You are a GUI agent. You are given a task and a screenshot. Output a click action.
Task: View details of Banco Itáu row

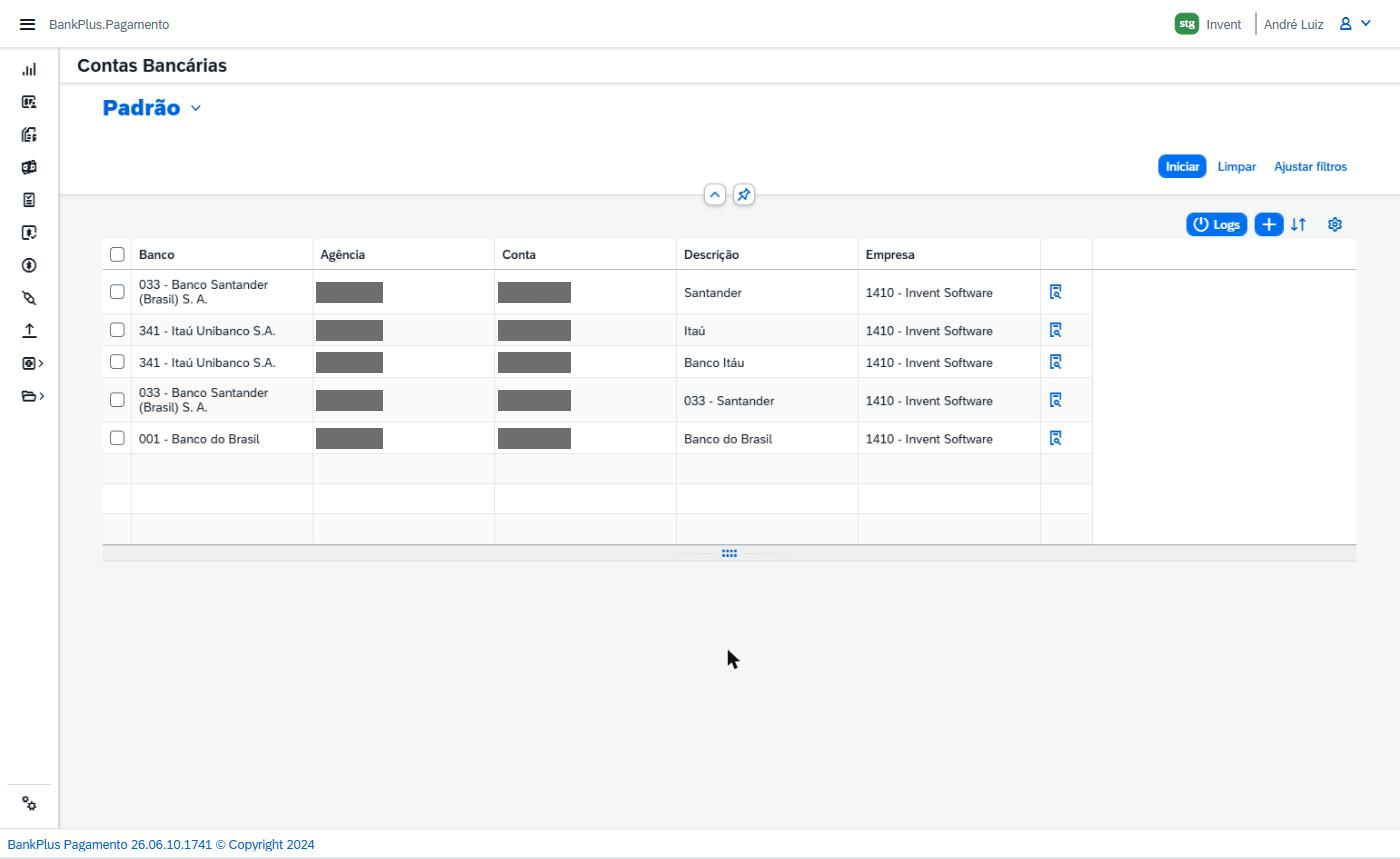[1055, 362]
